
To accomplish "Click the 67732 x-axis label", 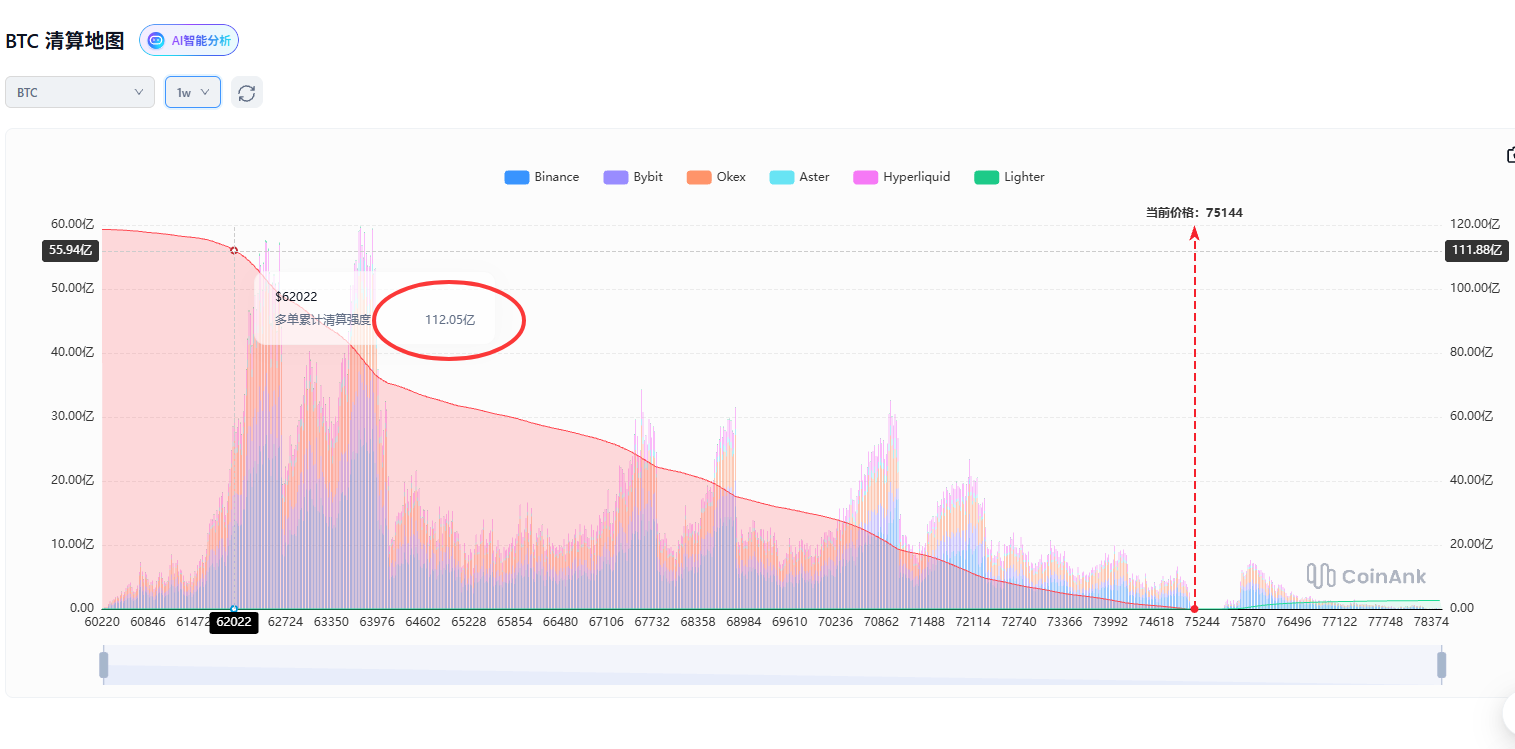I will tap(652, 622).
